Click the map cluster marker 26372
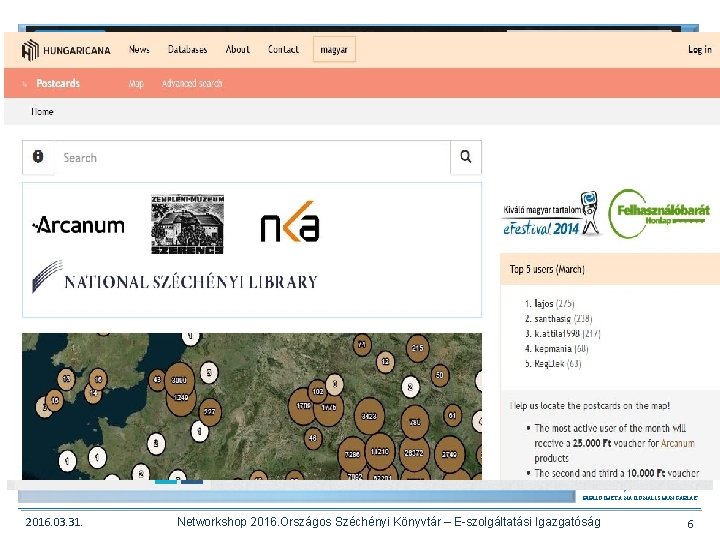Screen dimensions: 720x540 [414, 453]
